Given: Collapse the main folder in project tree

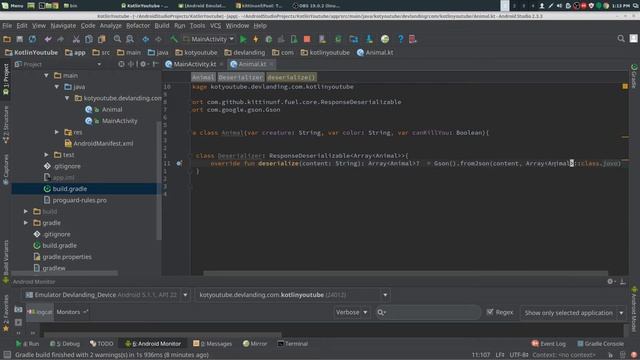Looking at the screenshot, I should click(x=47, y=76).
